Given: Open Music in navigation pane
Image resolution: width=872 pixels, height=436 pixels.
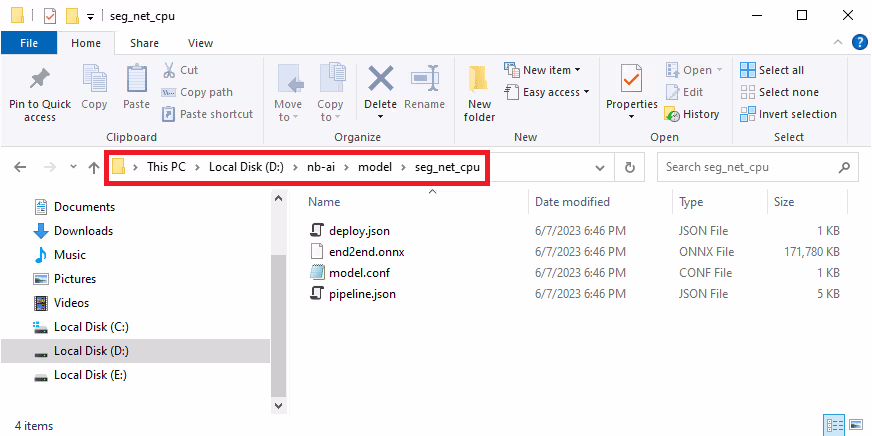Looking at the screenshot, I should coord(60,255).
